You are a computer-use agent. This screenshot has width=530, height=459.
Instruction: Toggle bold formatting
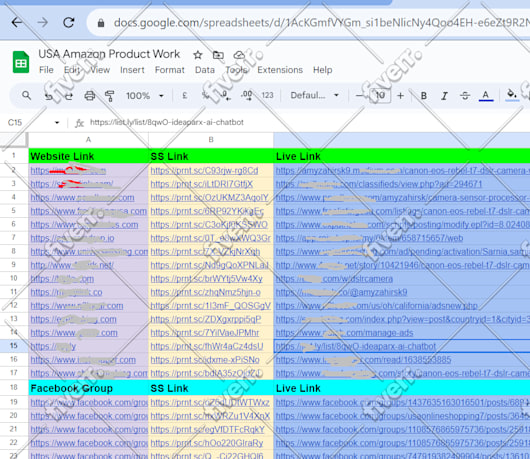[424, 96]
